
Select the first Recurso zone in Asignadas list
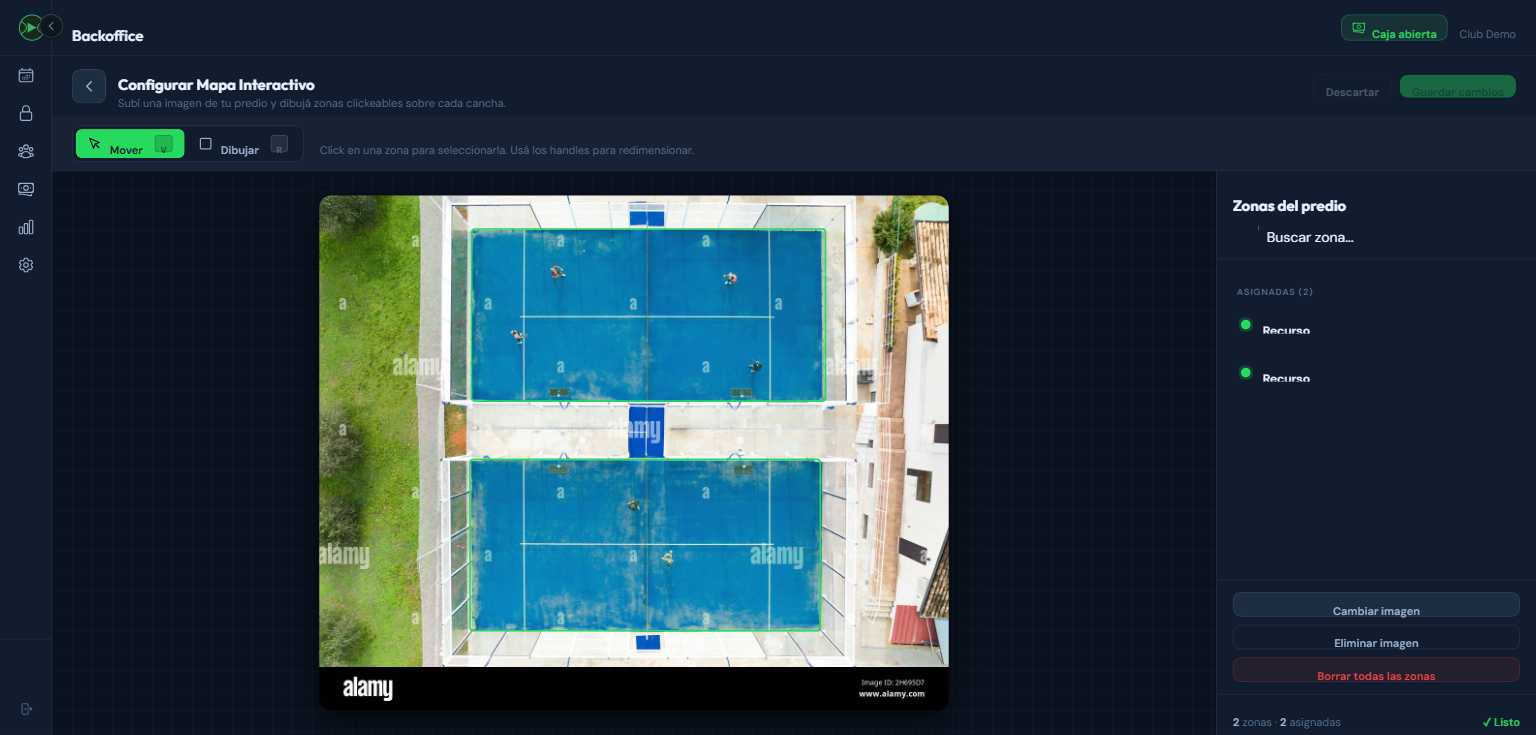pyautogui.click(x=1376, y=325)
